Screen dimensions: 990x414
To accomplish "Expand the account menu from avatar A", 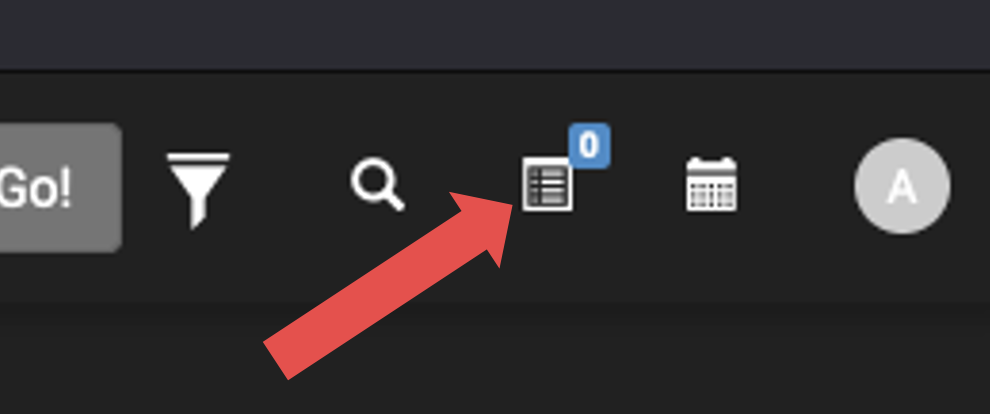I will pos(902,186).
